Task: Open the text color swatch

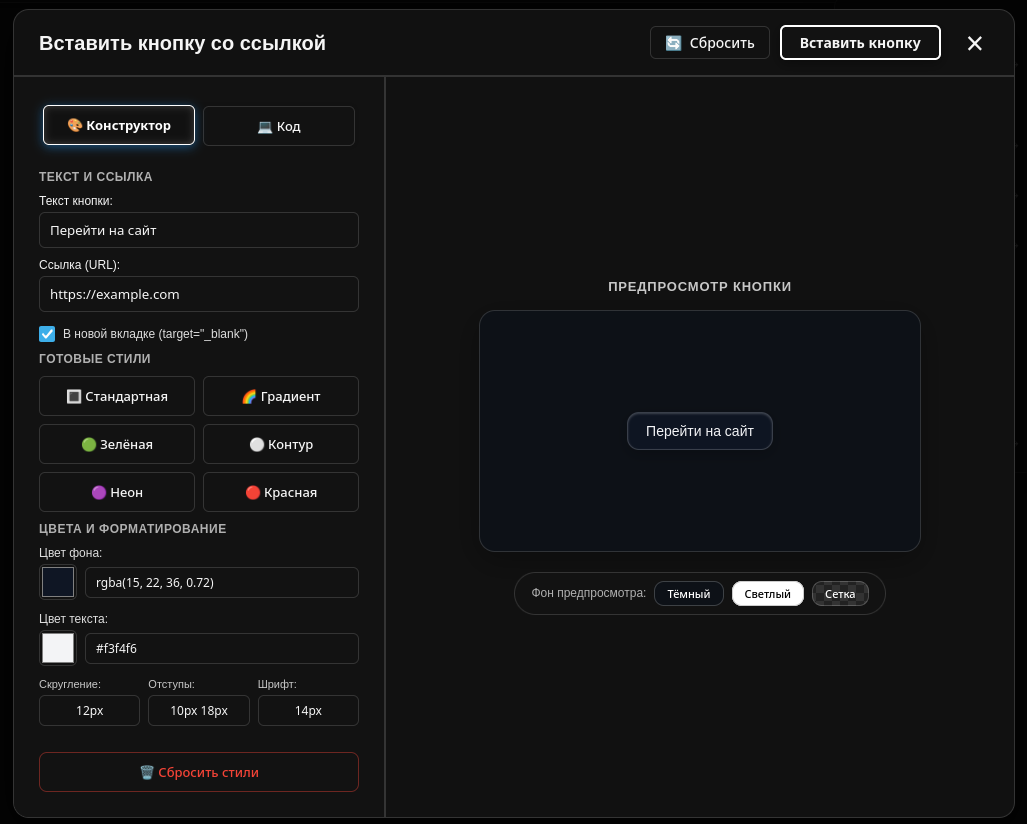Action: pos(58,648)
